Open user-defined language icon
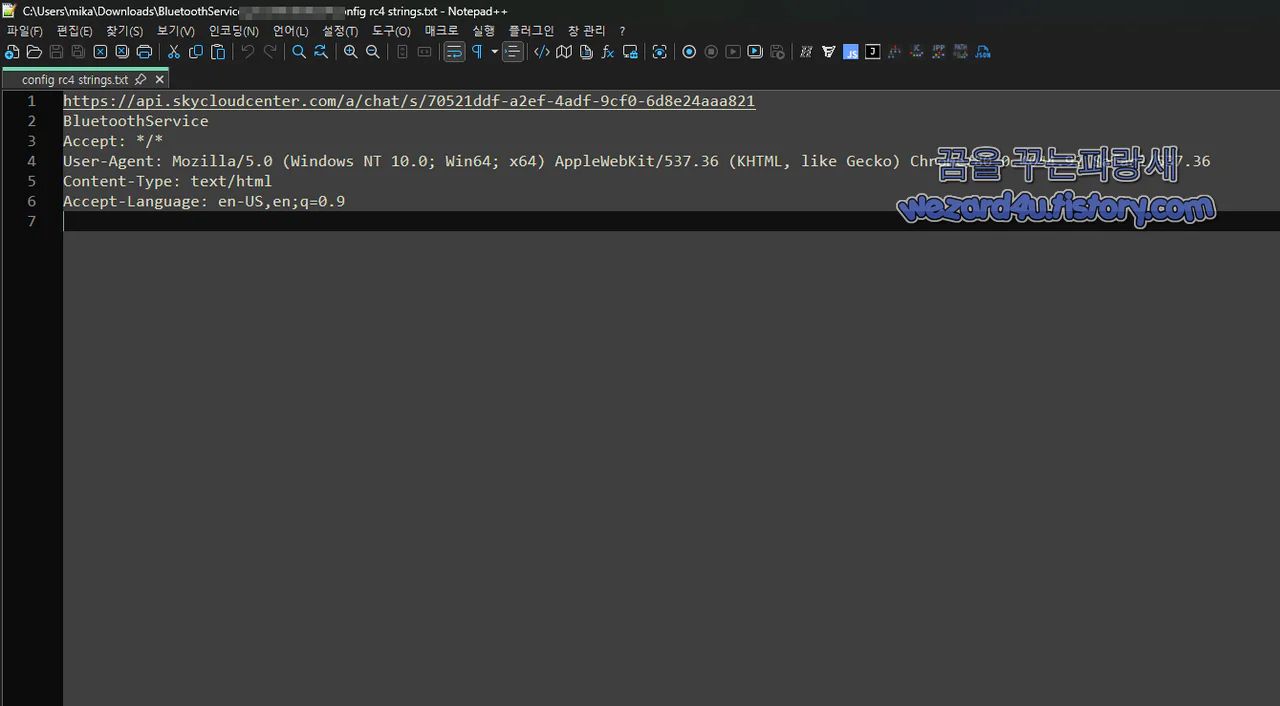 542,52
